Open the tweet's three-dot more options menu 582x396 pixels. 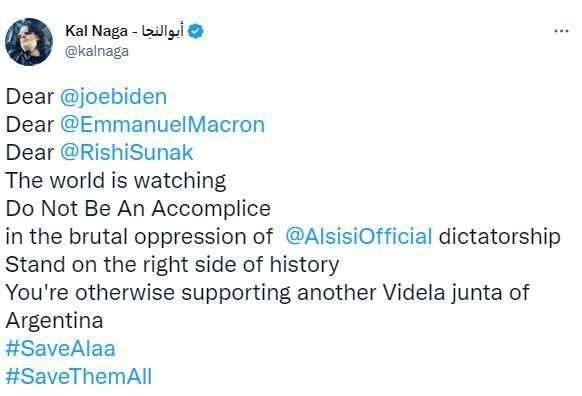561,32
